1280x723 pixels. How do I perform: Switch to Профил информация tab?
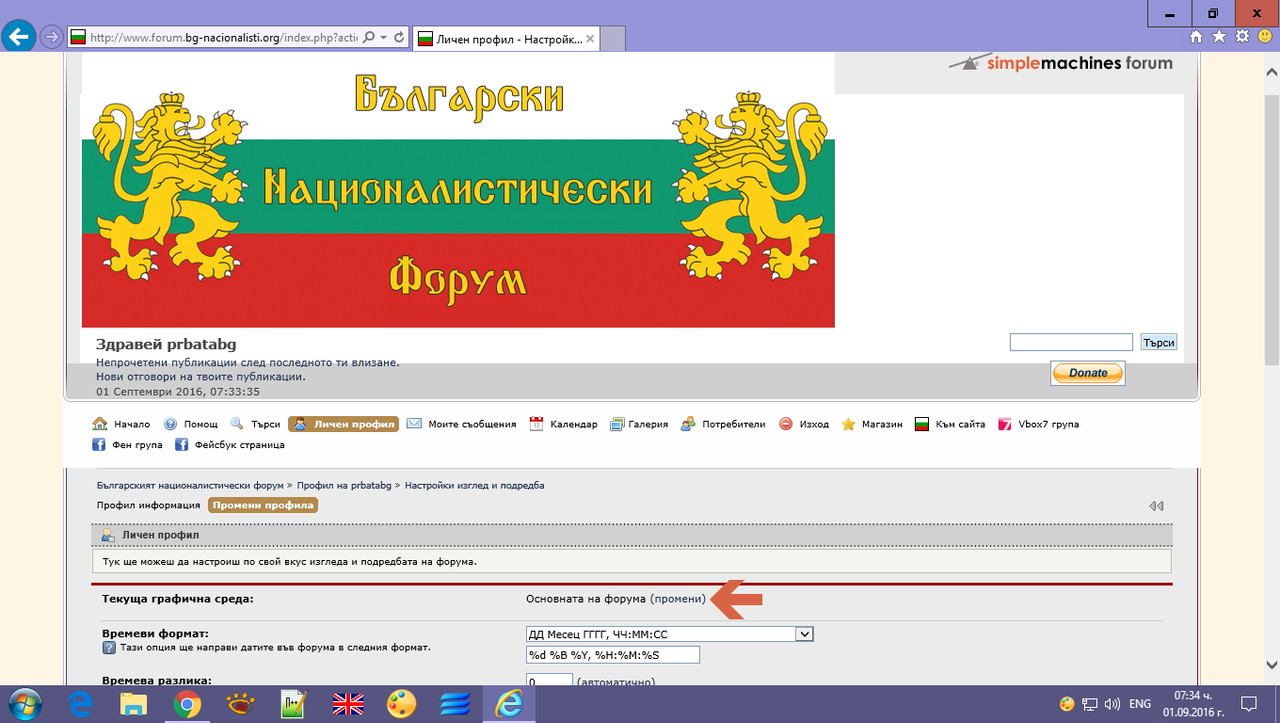(148, 505)
